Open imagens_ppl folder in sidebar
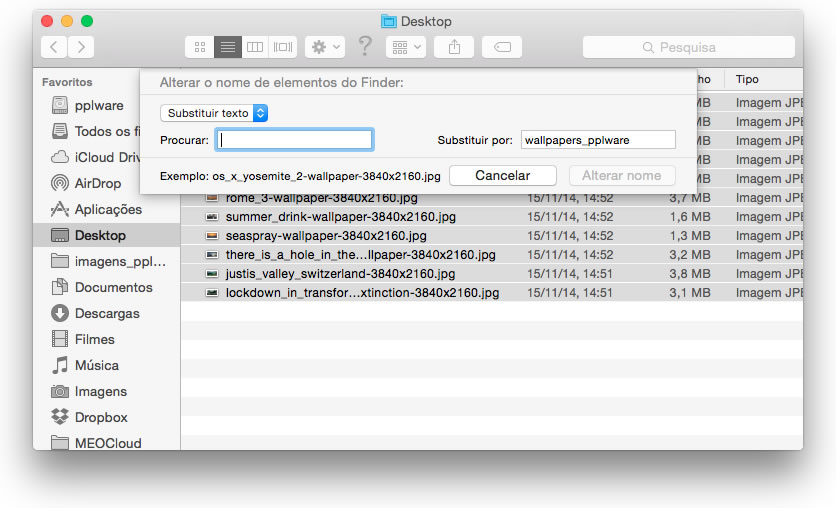The height and width of the screenshot is (508, 836). (x=109, y=261)
